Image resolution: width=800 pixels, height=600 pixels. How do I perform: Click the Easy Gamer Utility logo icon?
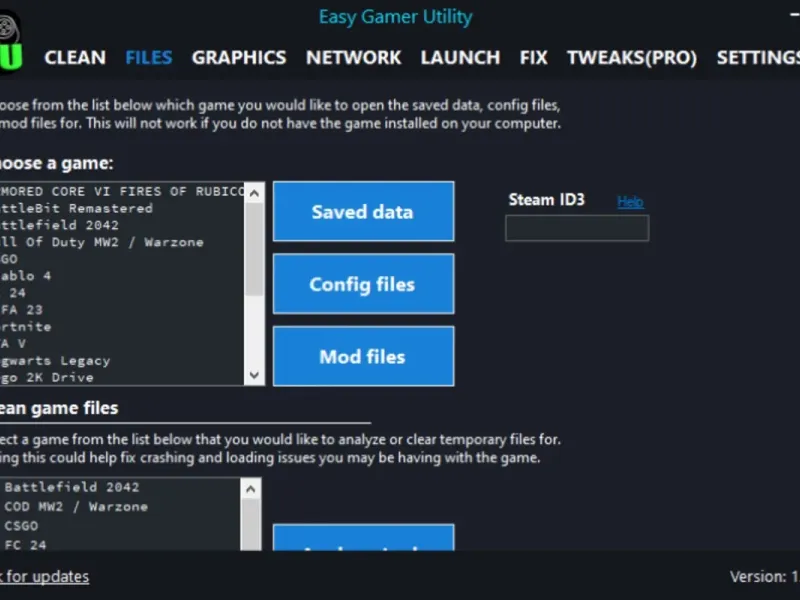[x=10, y=43]
